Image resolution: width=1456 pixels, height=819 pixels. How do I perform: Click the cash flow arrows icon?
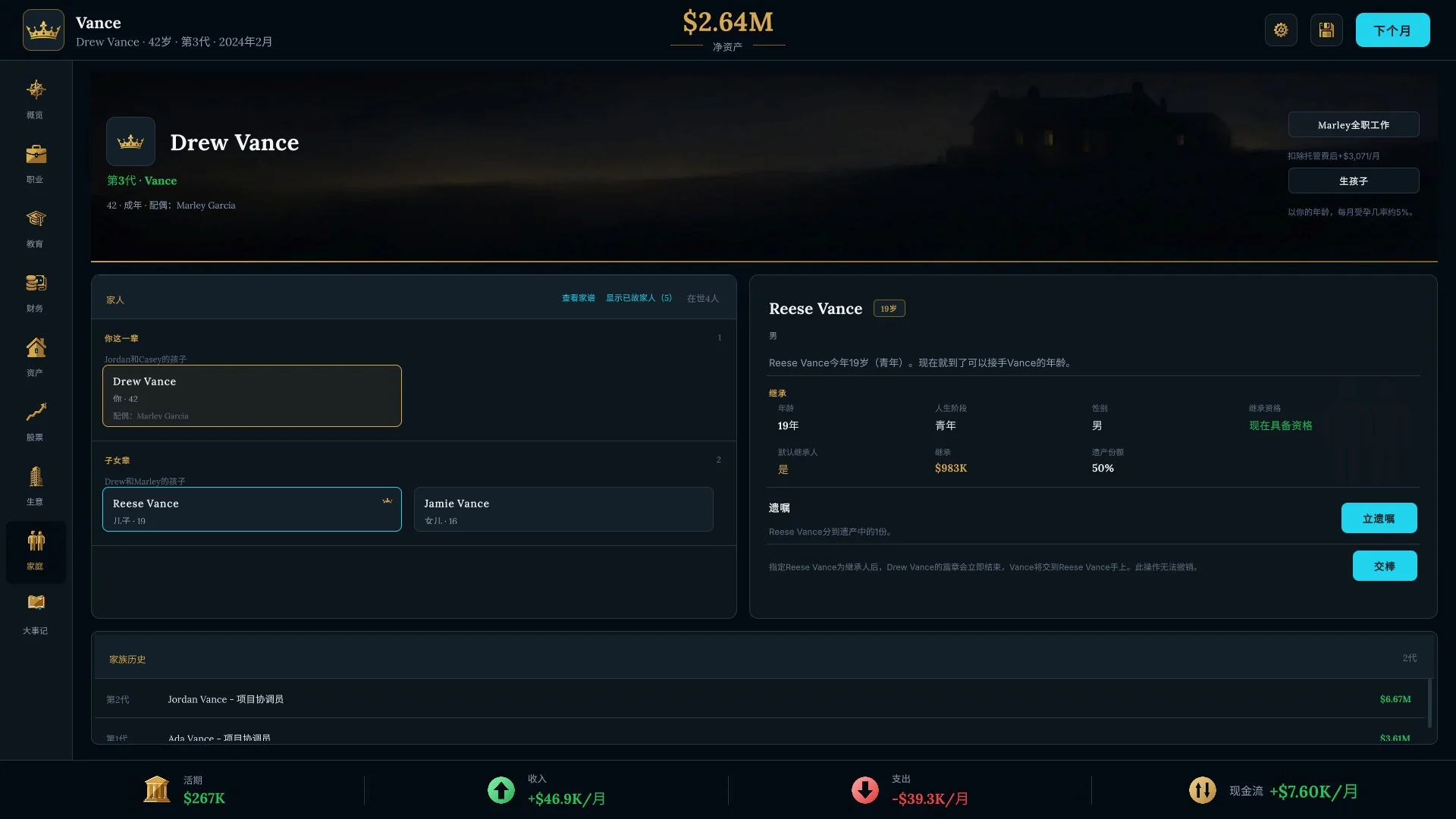point(1202,791)
